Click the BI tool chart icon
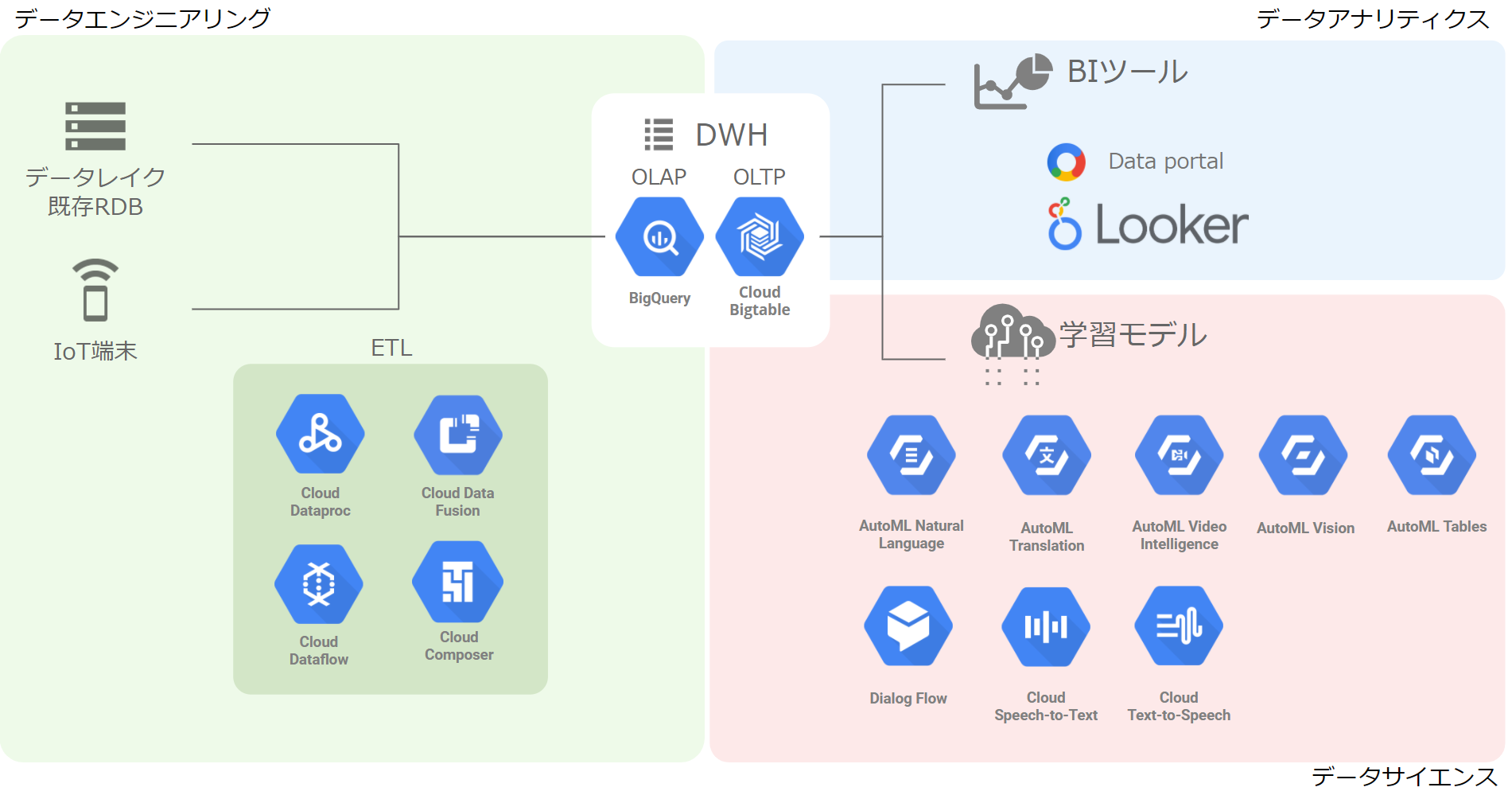 (1013, 81)
